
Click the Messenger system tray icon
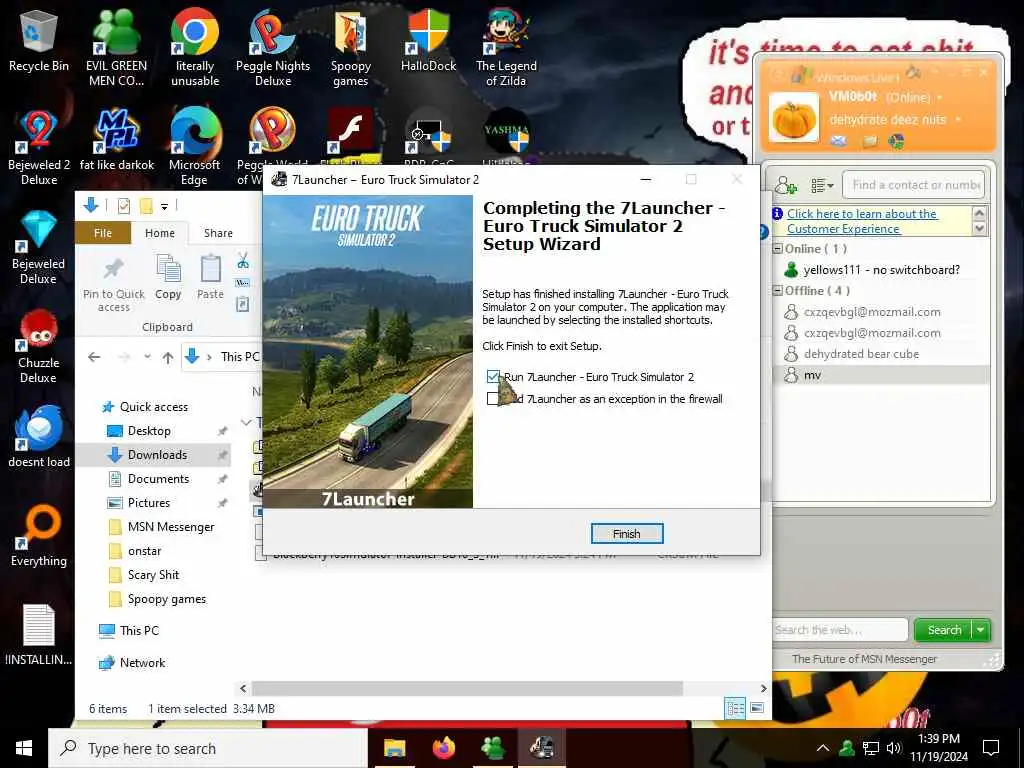[847, 748]
